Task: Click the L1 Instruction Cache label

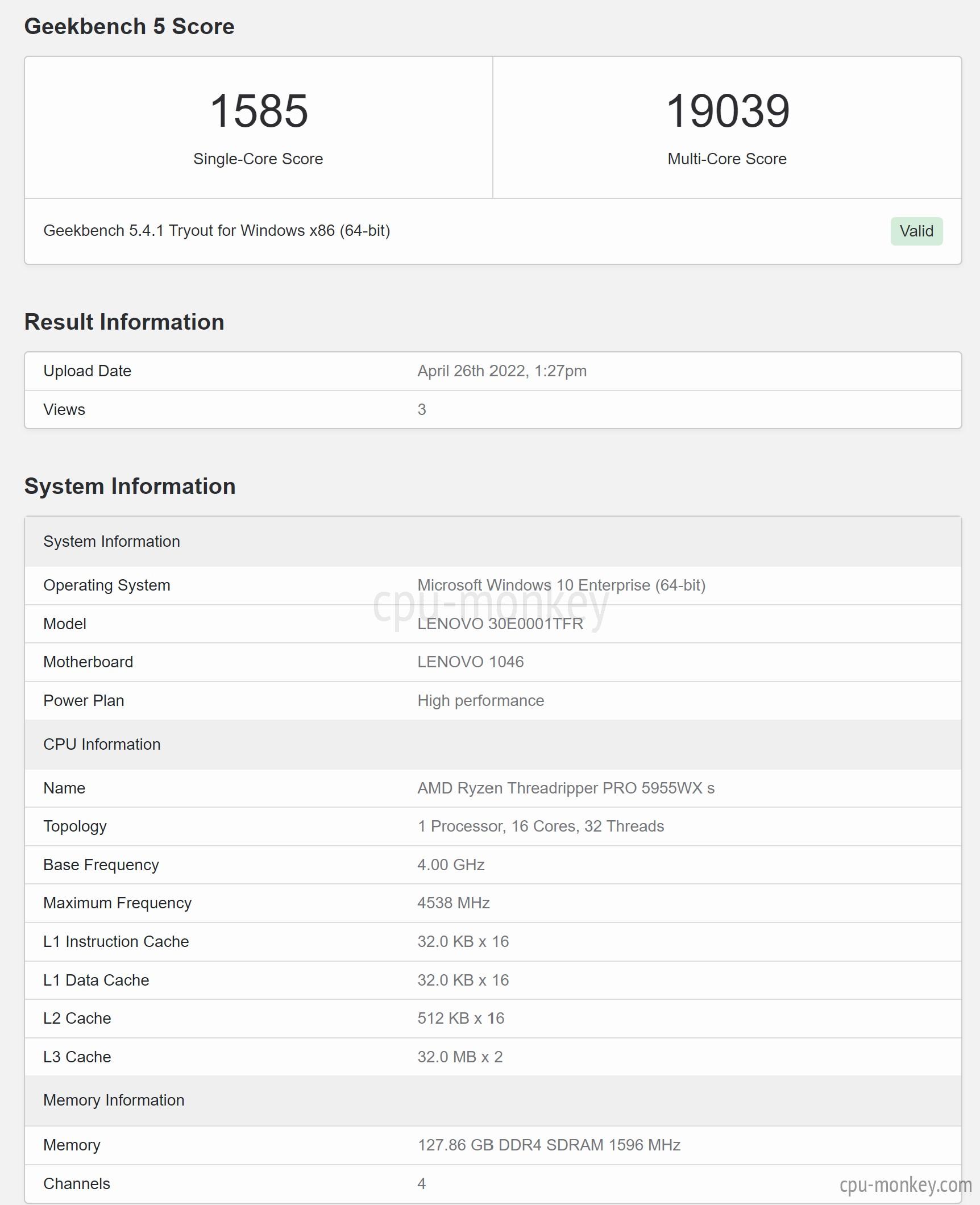Action: point(116,942)
